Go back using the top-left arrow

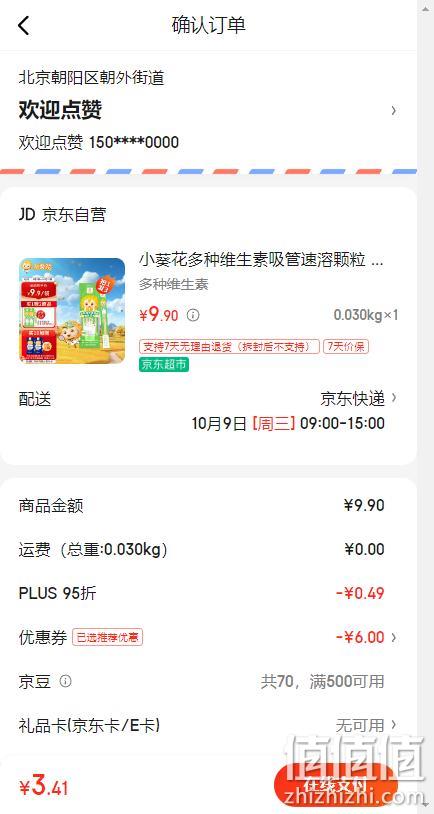click(x=24, y=25)
